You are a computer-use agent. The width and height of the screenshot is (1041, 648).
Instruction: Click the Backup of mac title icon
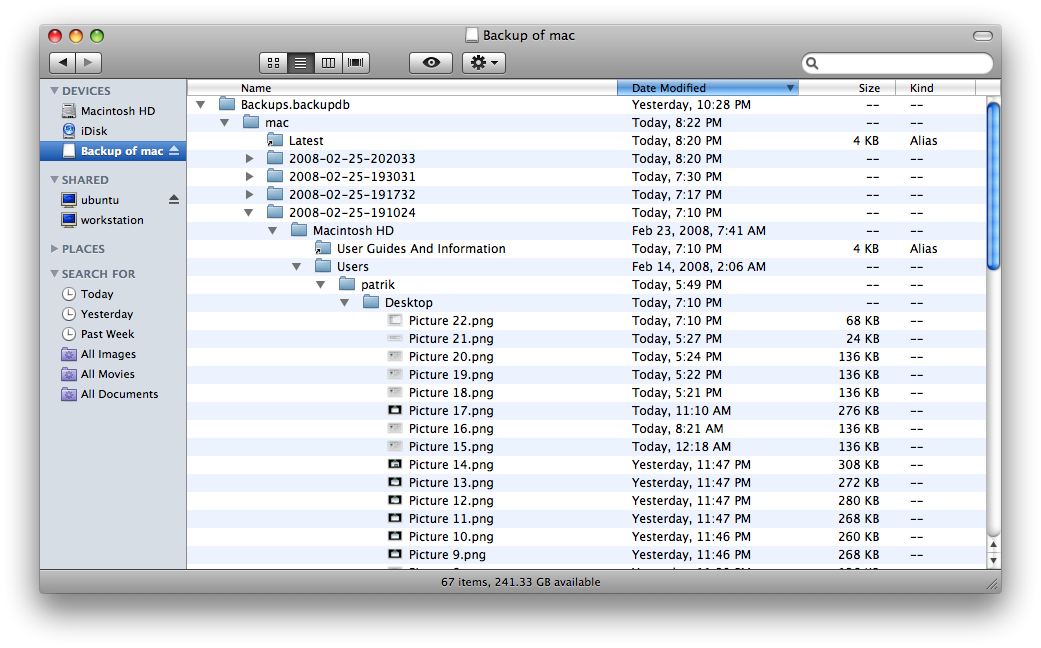tap(471, 35)
